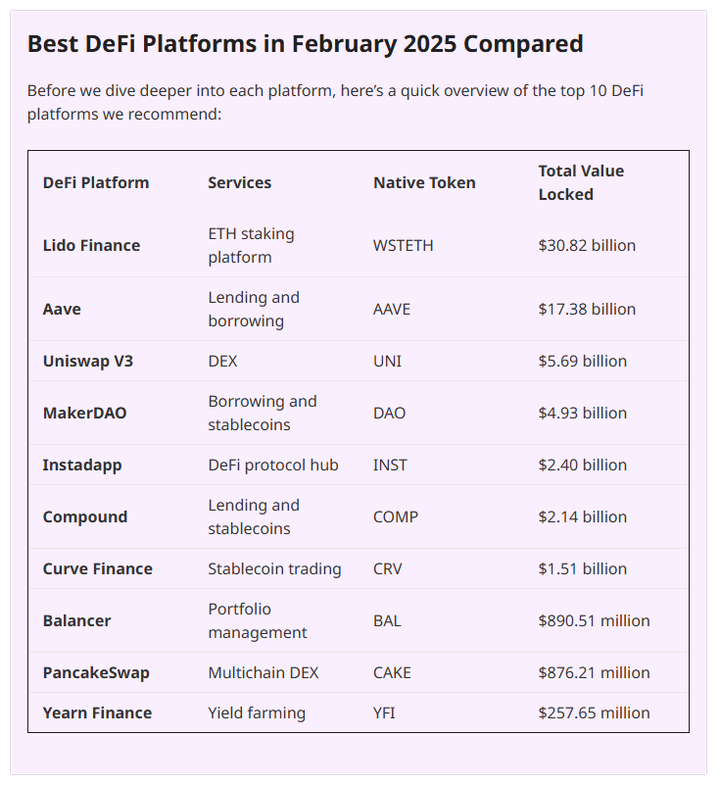Viewport: 720px width, 785px height.
Task: Click the MakerDAO platform cell
Action: (x=85, y=413)
